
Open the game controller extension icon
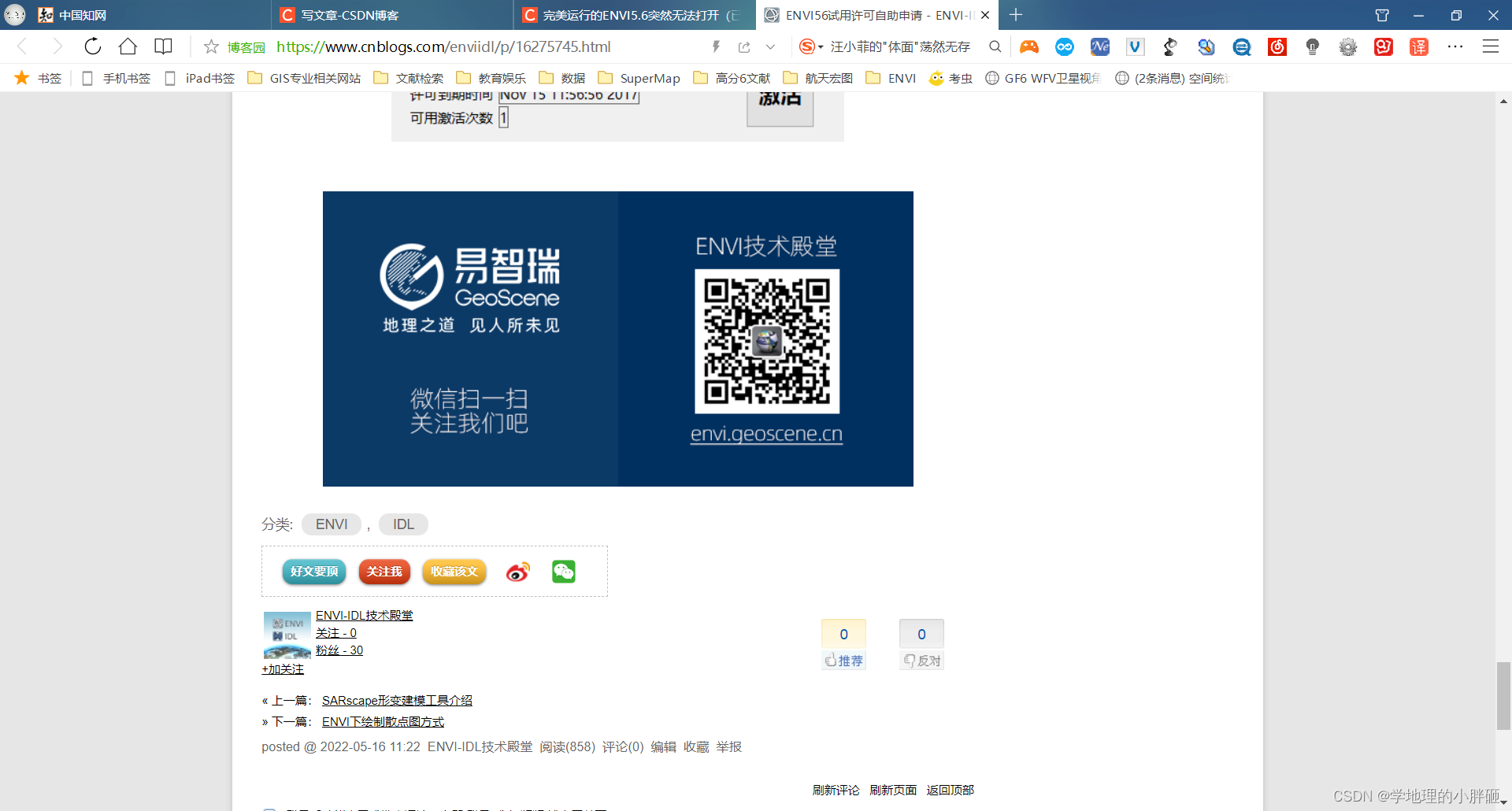point(1029,46)
